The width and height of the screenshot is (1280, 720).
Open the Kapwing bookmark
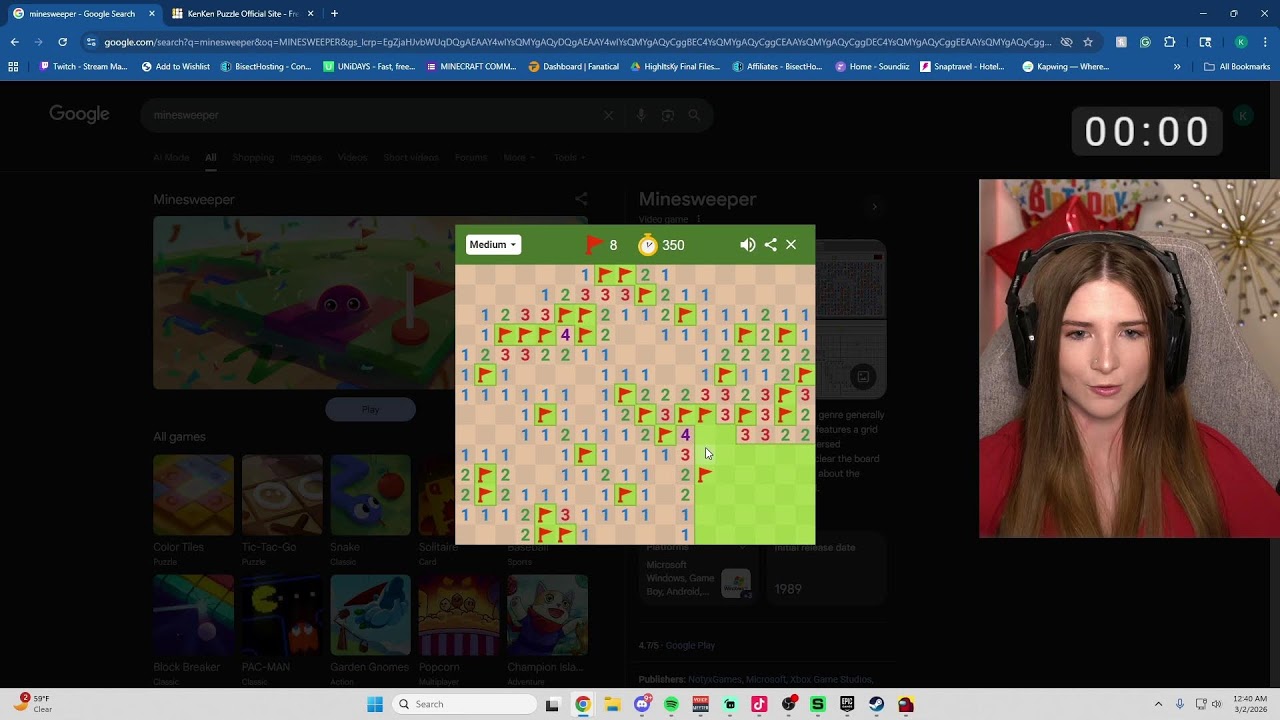click(x=1066, y=67)
